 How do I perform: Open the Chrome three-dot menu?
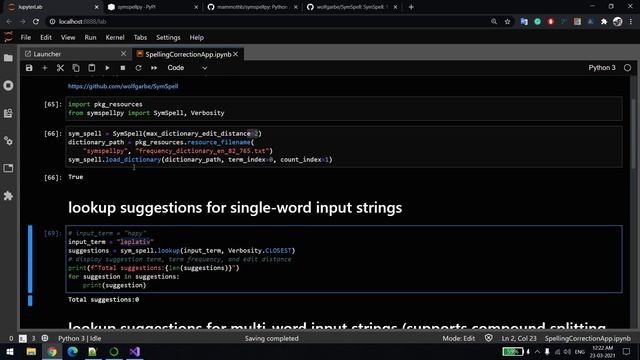click(x=631, y=22)
